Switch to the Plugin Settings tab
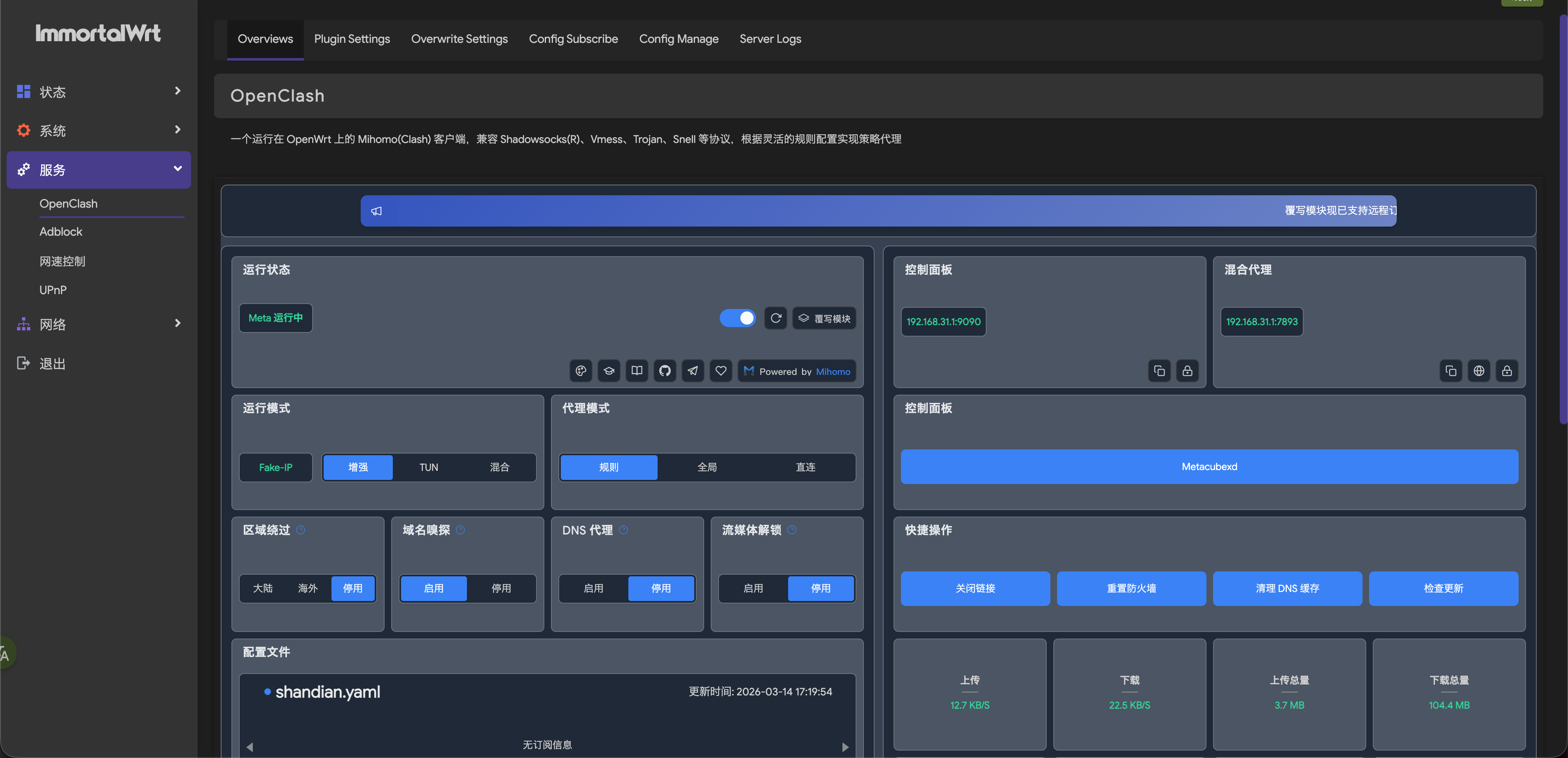The width and height of the screenshot is (1568, 758). click(352, 39)
